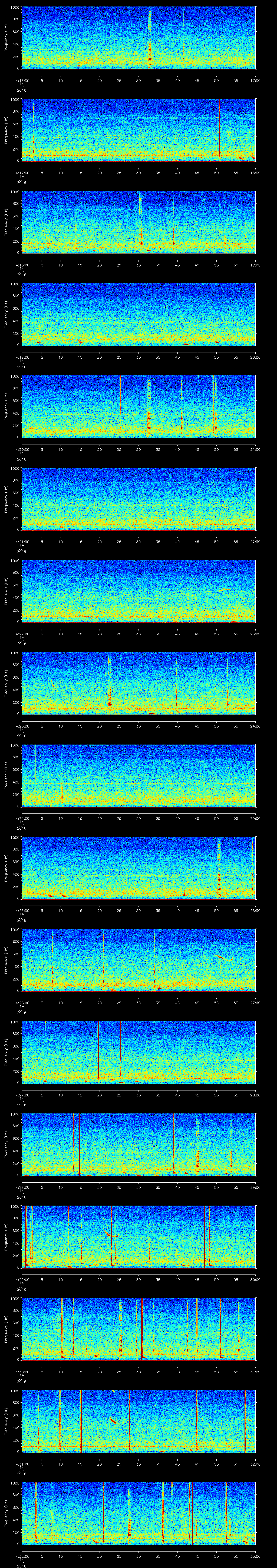
Task: Click the 20:00 end label of 4:19:00 panel
Action: 256,357
